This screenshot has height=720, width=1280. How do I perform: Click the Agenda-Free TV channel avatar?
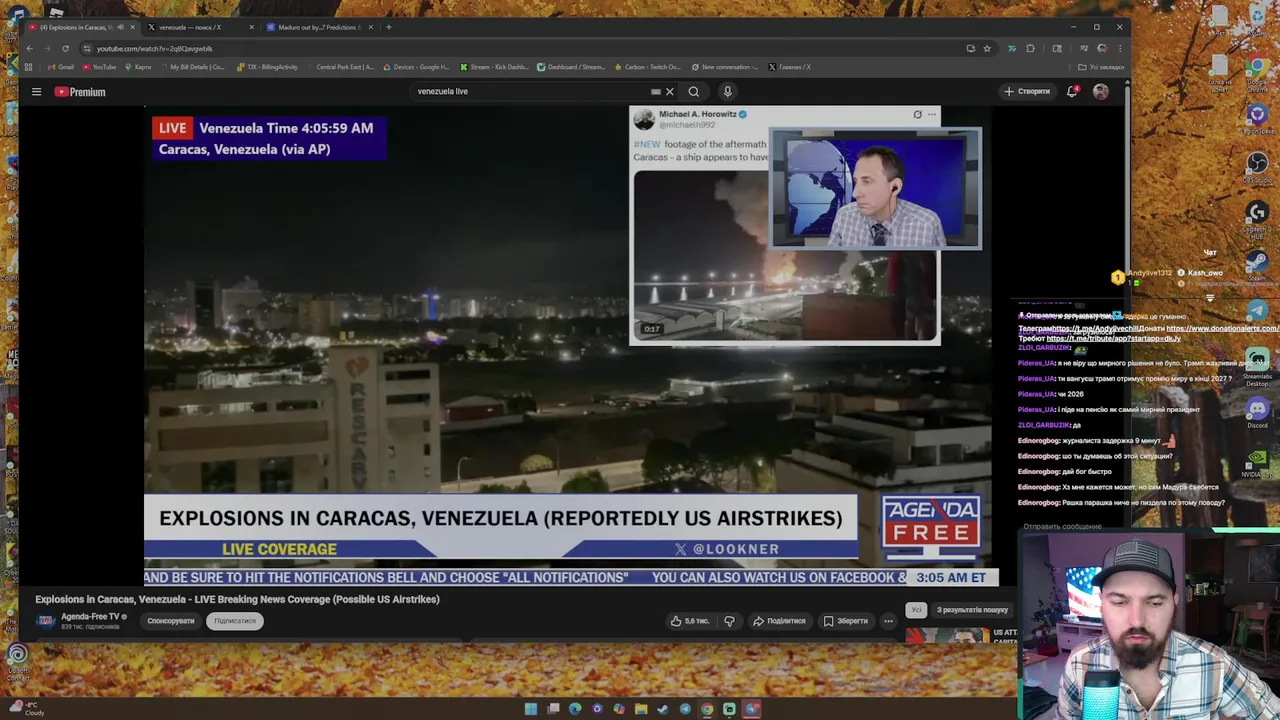pos(45,621)
